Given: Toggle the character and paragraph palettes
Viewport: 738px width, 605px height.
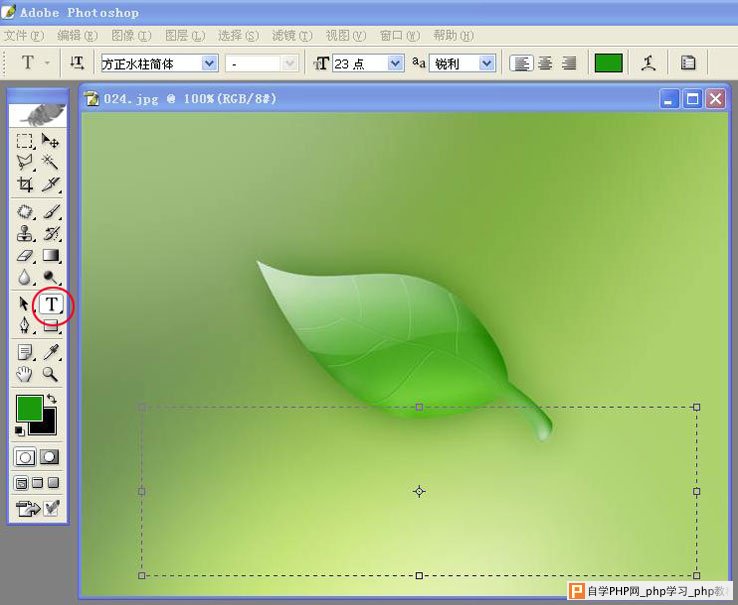Looking at the screenshot, I should click(688, 63).
